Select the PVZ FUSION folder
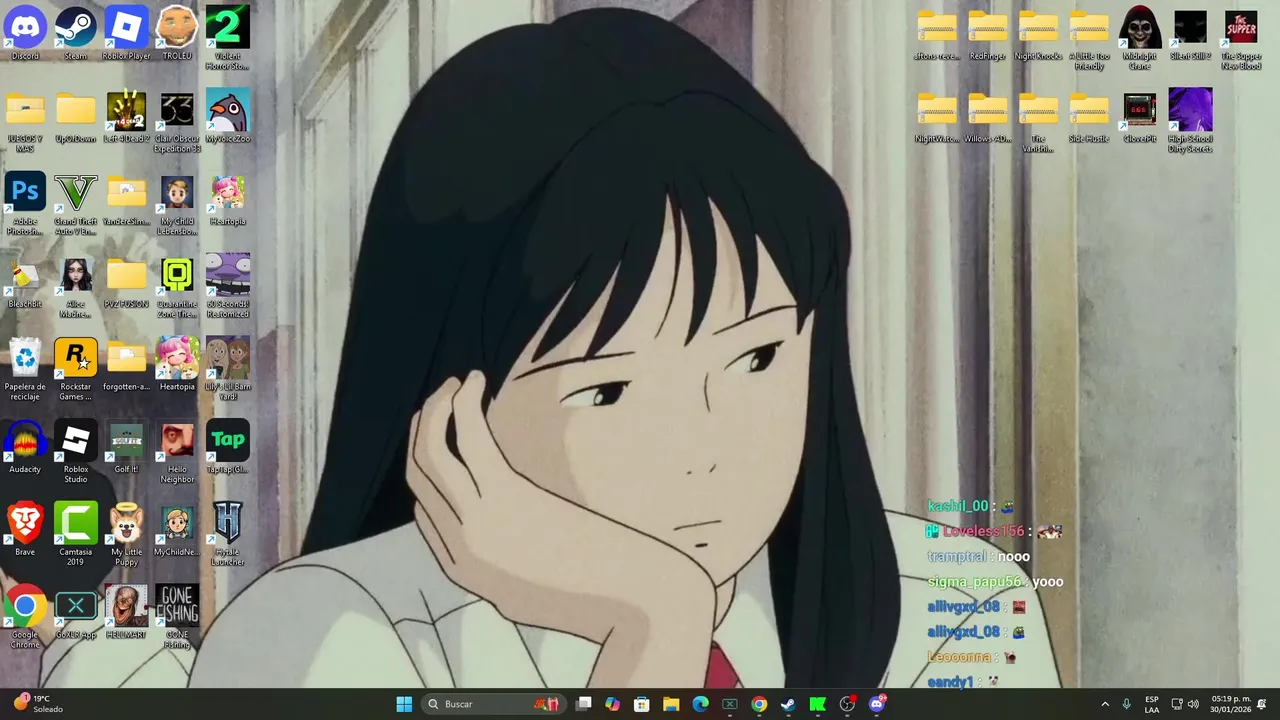 coord(126,282)
